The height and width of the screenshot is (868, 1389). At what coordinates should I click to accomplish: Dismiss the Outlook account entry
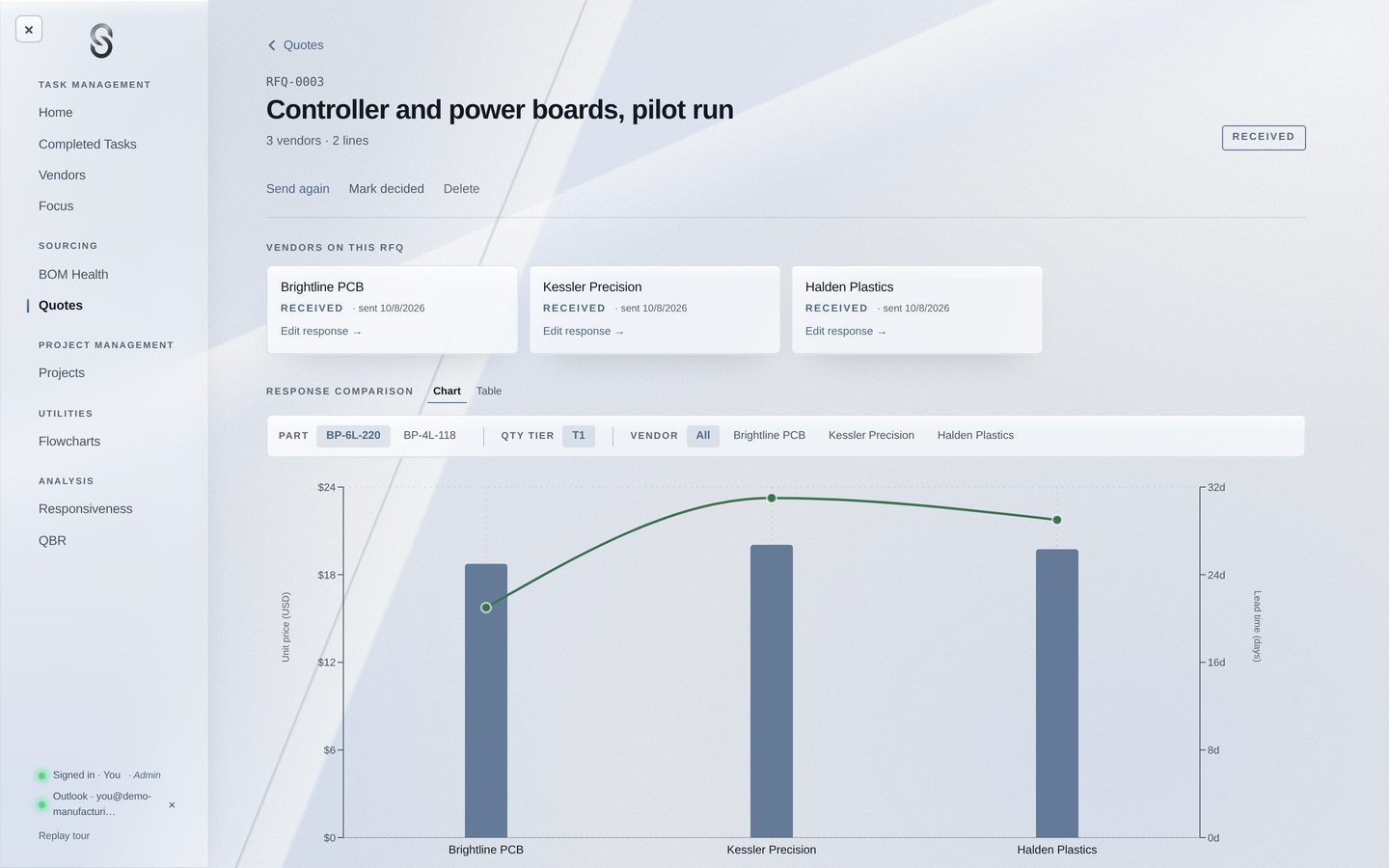tap(172, 804)
